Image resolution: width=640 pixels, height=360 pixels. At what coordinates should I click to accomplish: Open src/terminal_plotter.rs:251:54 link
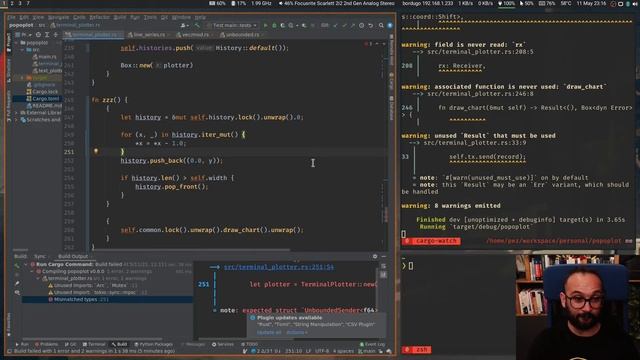[278, 267]
